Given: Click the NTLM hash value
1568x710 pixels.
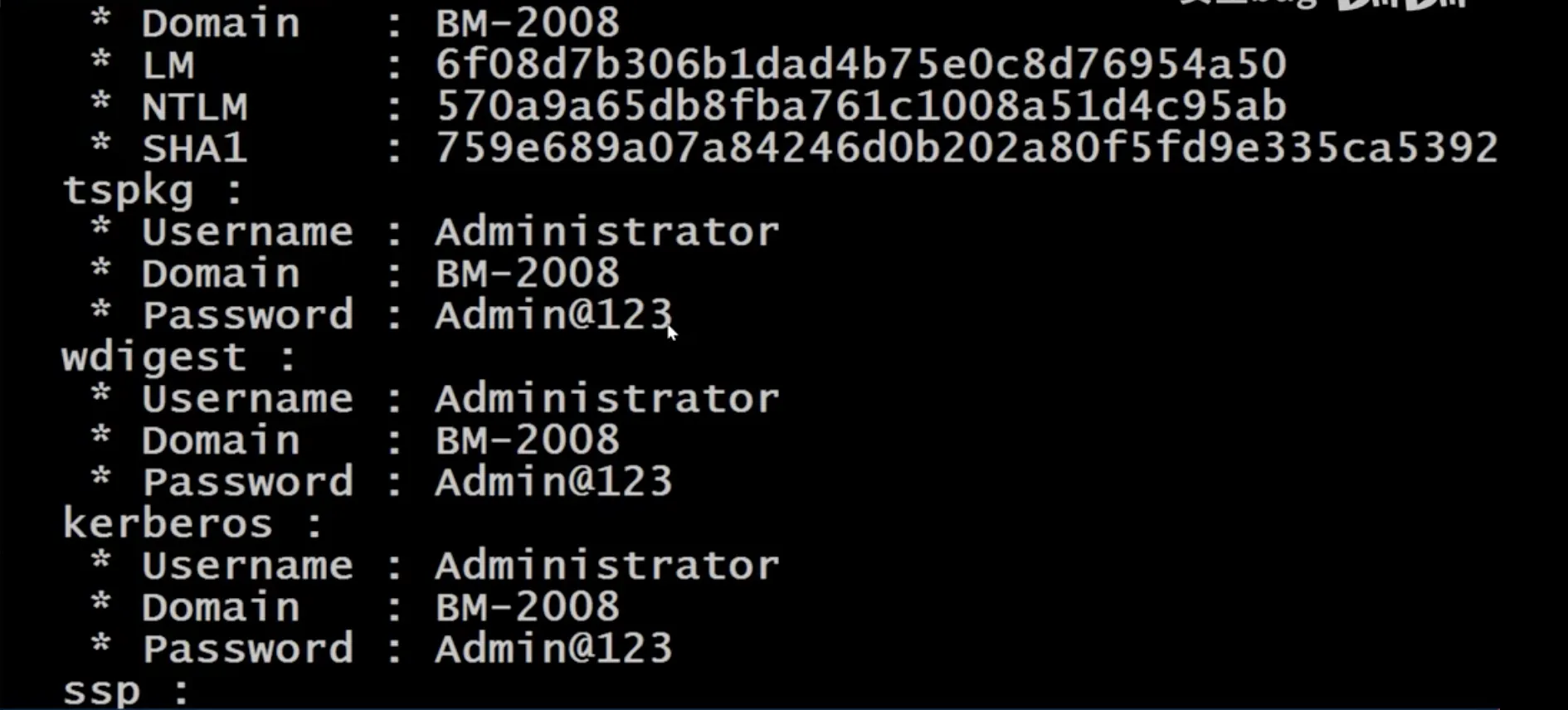Looking at the screenshot, I should 861,106.
